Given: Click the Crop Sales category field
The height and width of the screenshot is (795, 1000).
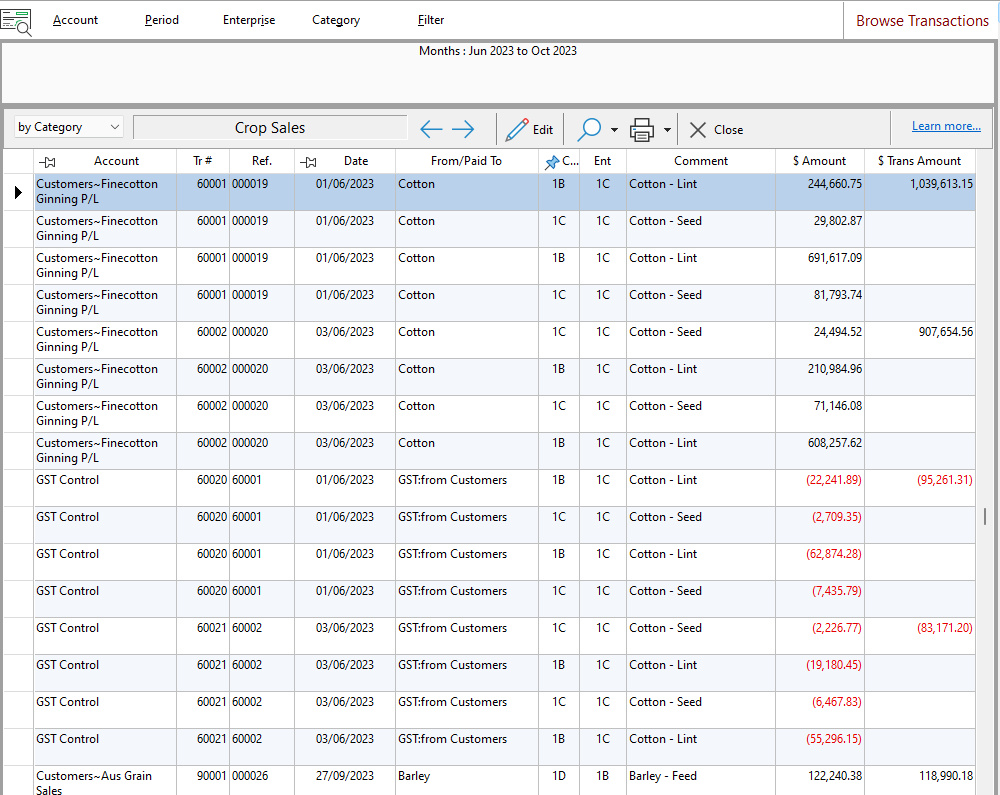Looking at the screenshot, I should click(270, 128).
